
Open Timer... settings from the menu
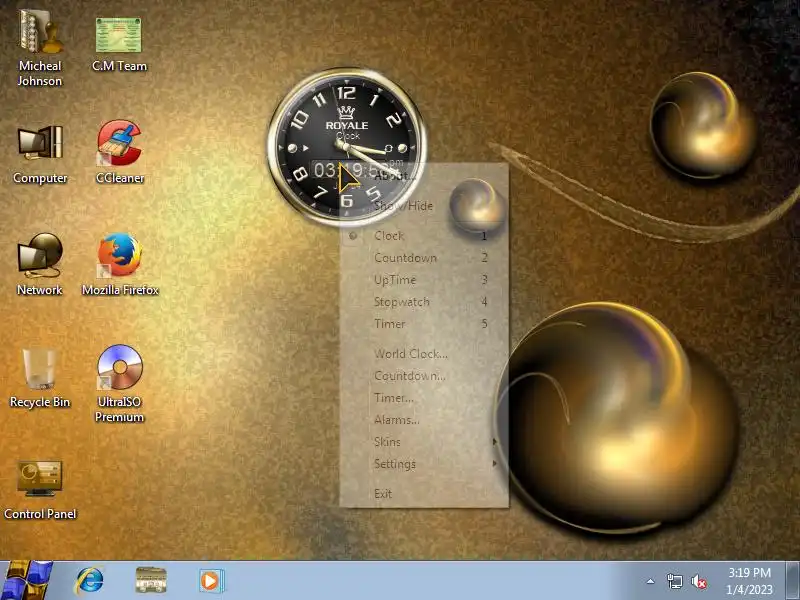[x=423, y=397]
